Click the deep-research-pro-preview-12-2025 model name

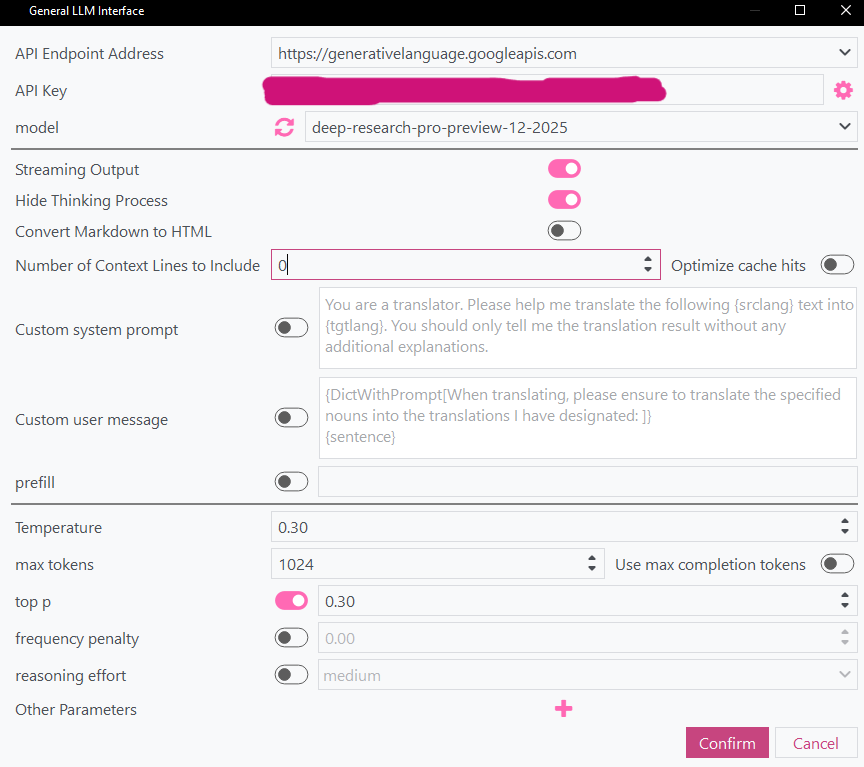coord(439,127)
